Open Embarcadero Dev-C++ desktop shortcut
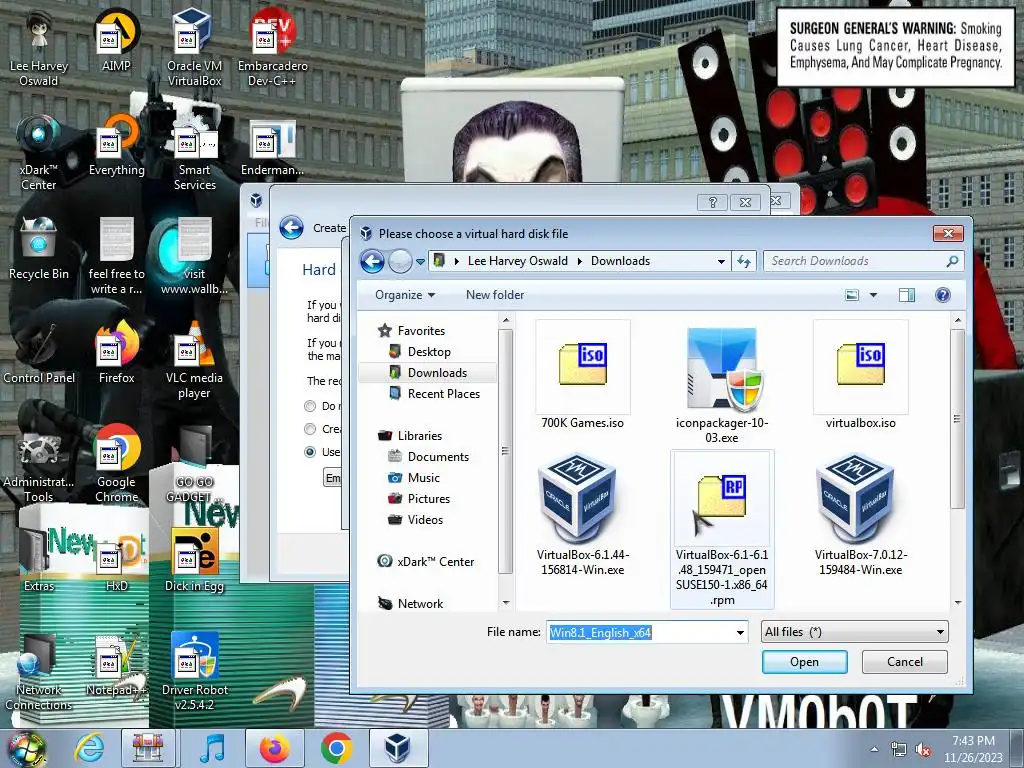The image size is (1024, 768). (272, 47)
